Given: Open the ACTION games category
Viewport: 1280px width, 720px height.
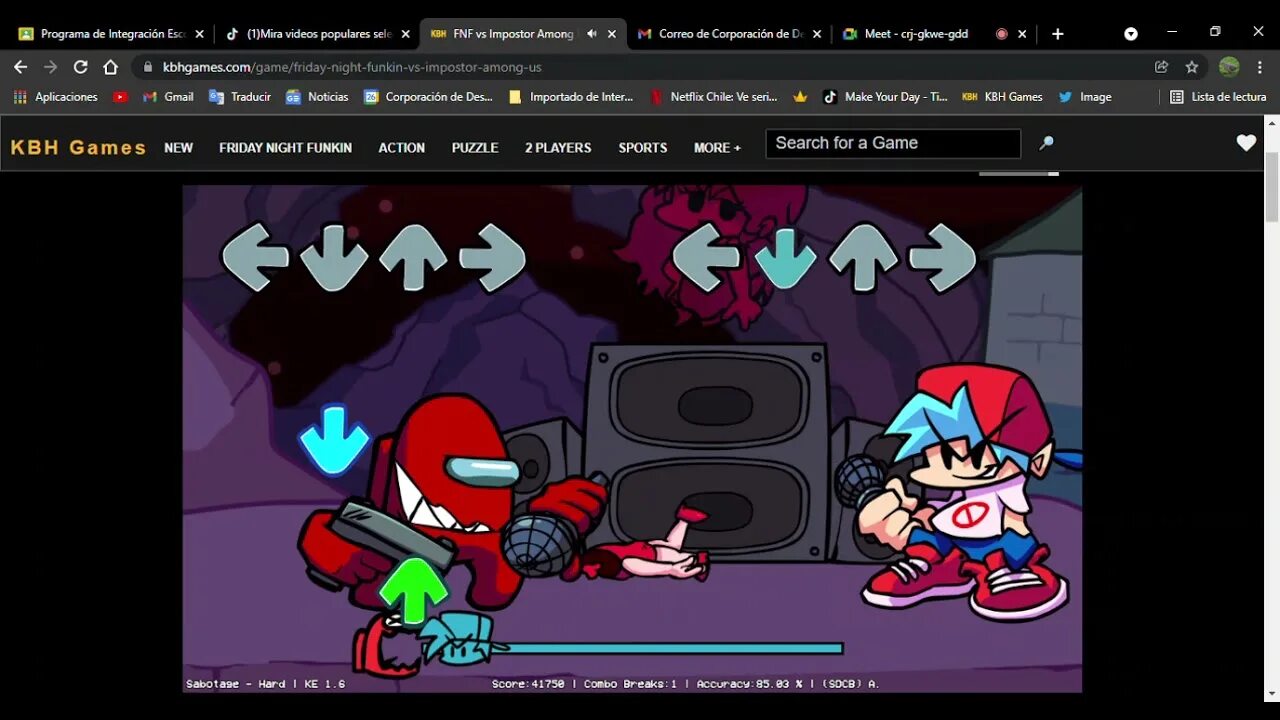Looking at the screenshot, I should pyautogui.click(x=401, y=147).
